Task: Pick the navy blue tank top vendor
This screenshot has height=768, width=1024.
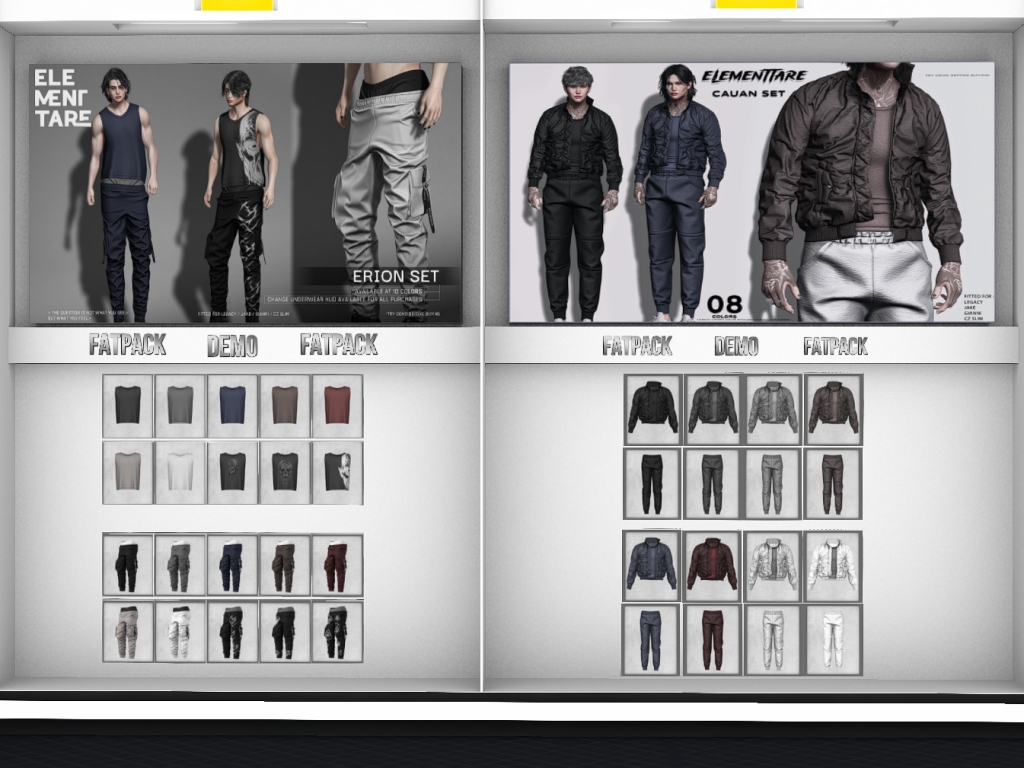Action: point(232,405)
